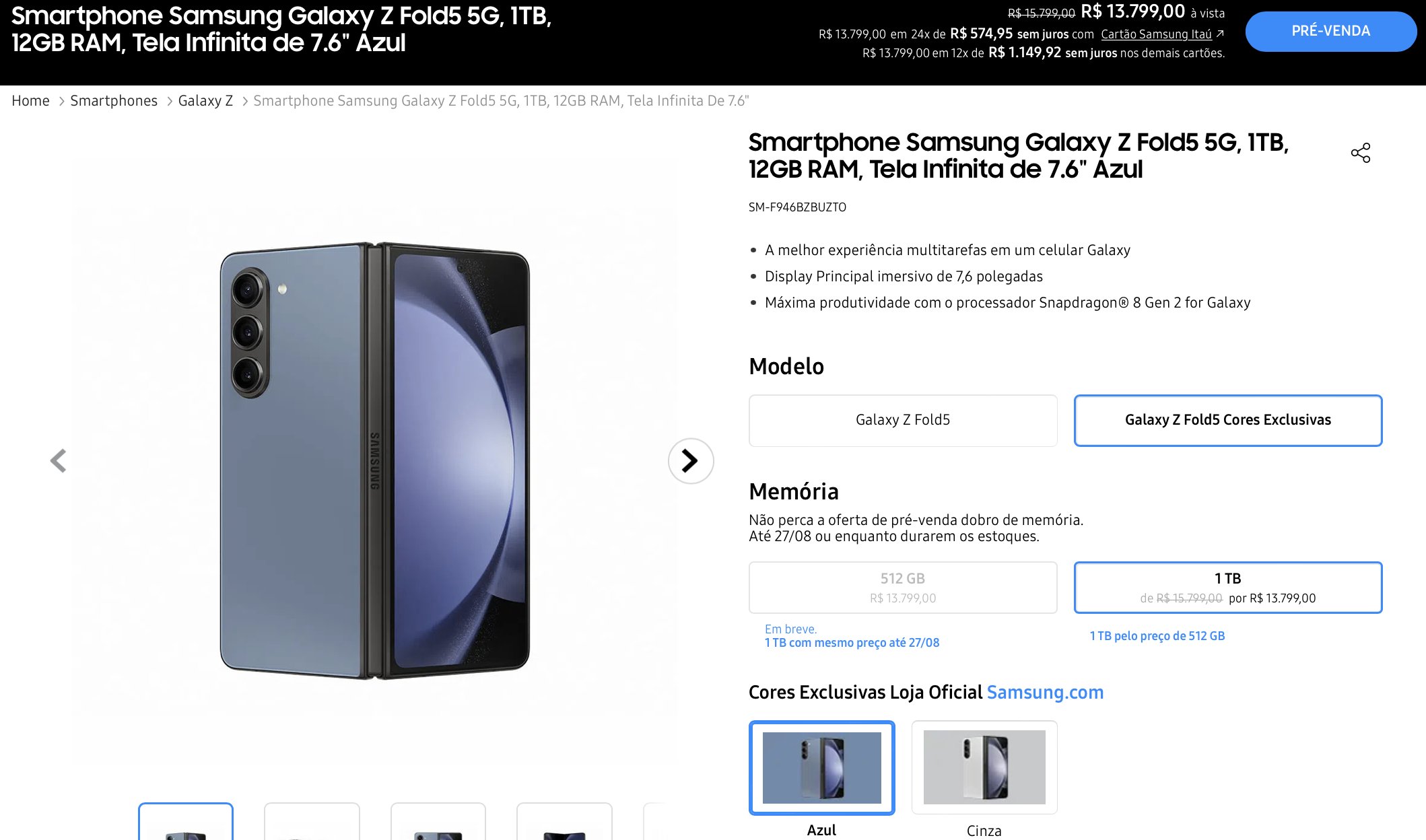Navigate to Smartphones breadcrumb

pos(114,101)
